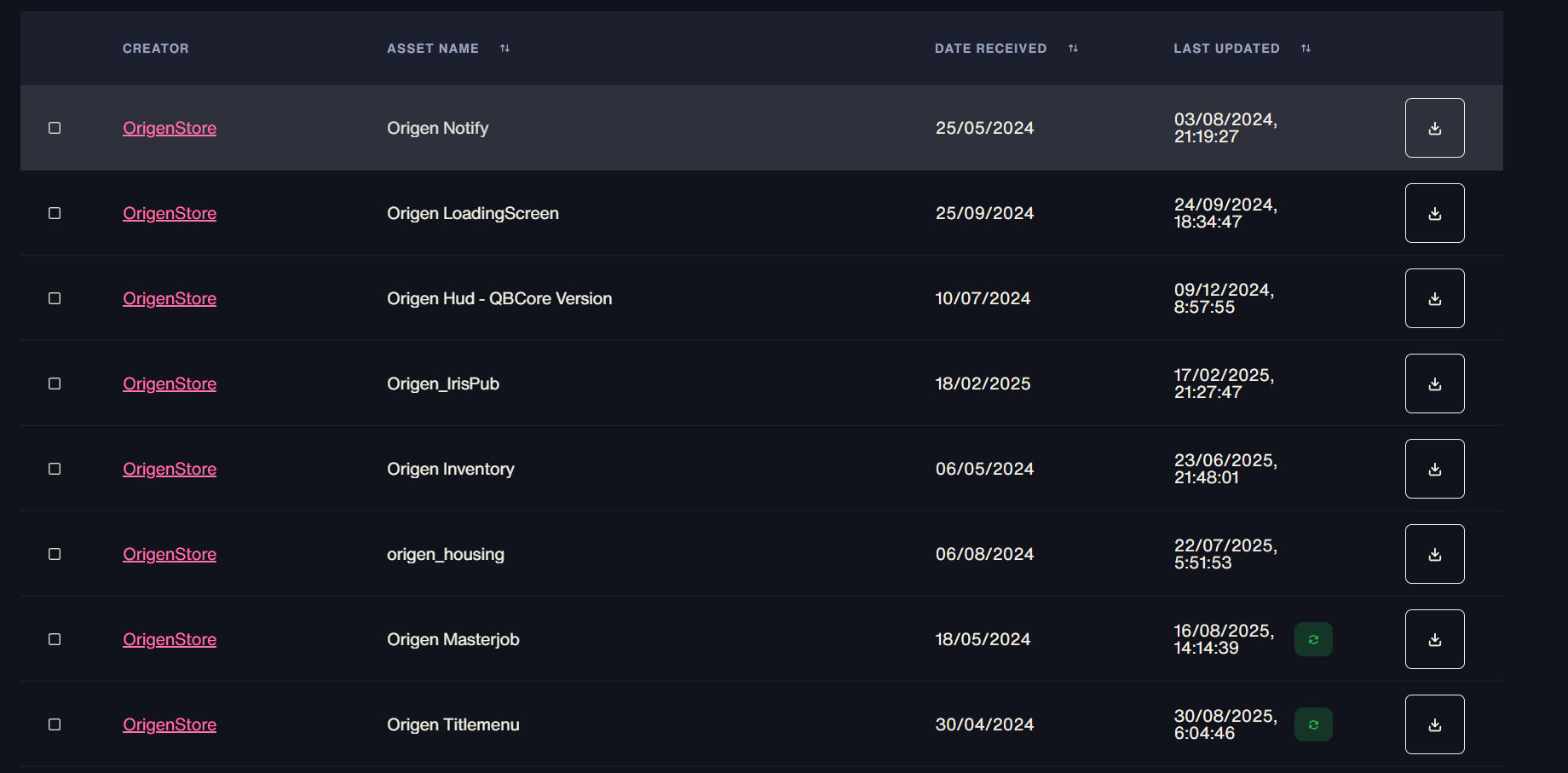The width and height of the screenshot is (1568, 773).
Task: Sort by Date Received arrows
Action: click(1073, 49)
